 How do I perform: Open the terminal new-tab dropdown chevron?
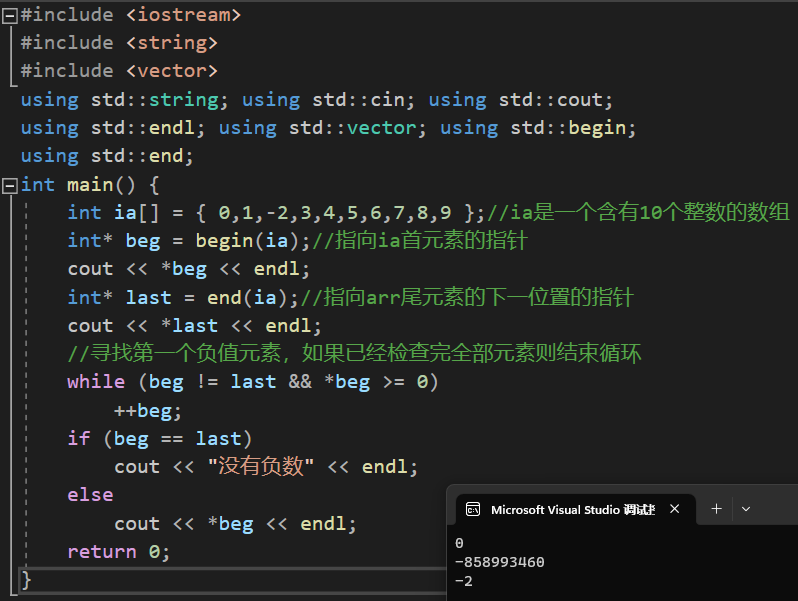[x=745, y=509]
